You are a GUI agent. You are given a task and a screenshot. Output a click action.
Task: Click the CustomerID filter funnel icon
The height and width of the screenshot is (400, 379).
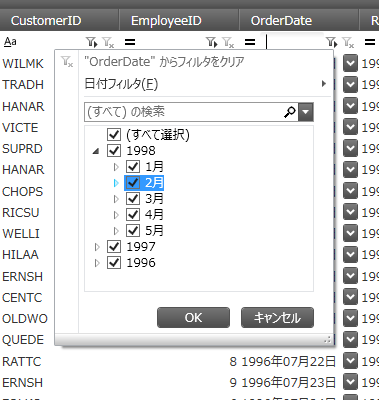click(91, 42)
